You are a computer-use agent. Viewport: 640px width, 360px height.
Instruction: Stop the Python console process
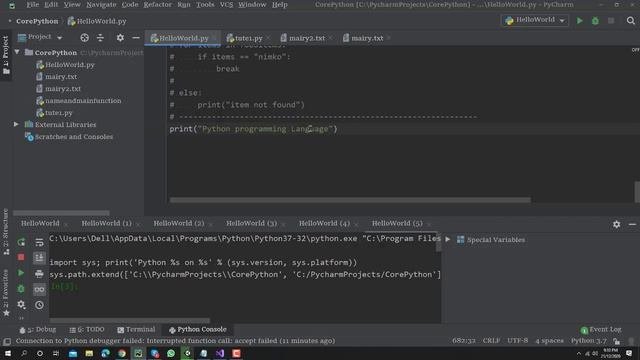tap(21, 257)
